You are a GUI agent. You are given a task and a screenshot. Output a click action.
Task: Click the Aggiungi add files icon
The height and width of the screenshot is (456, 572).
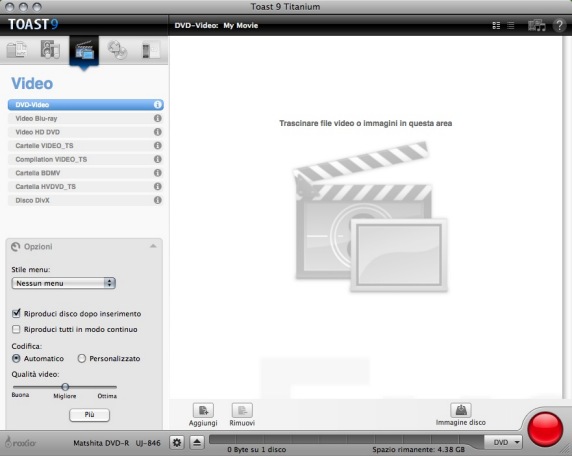(203, 410)
